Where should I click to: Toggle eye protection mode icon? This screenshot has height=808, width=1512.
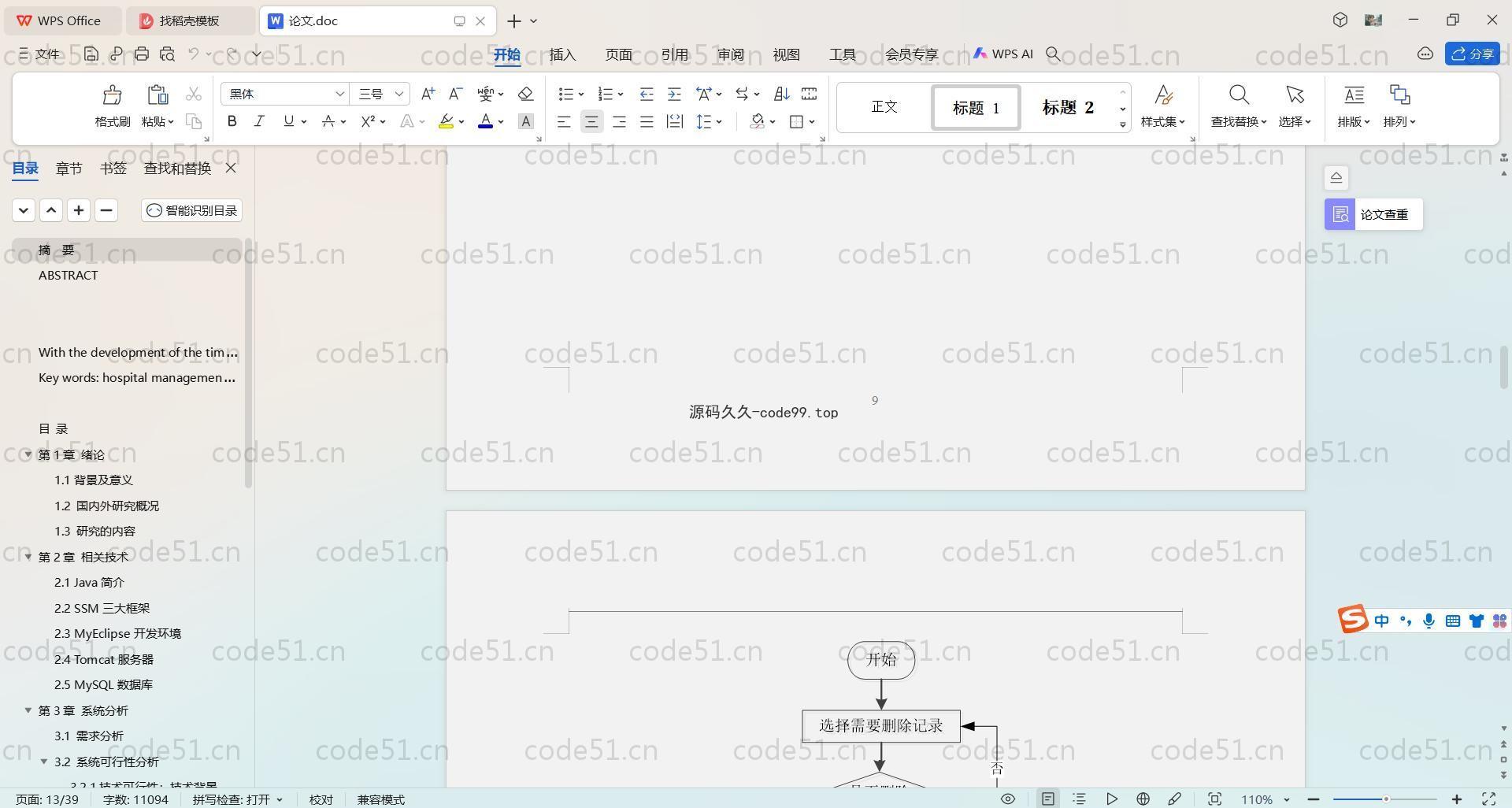1007,799
